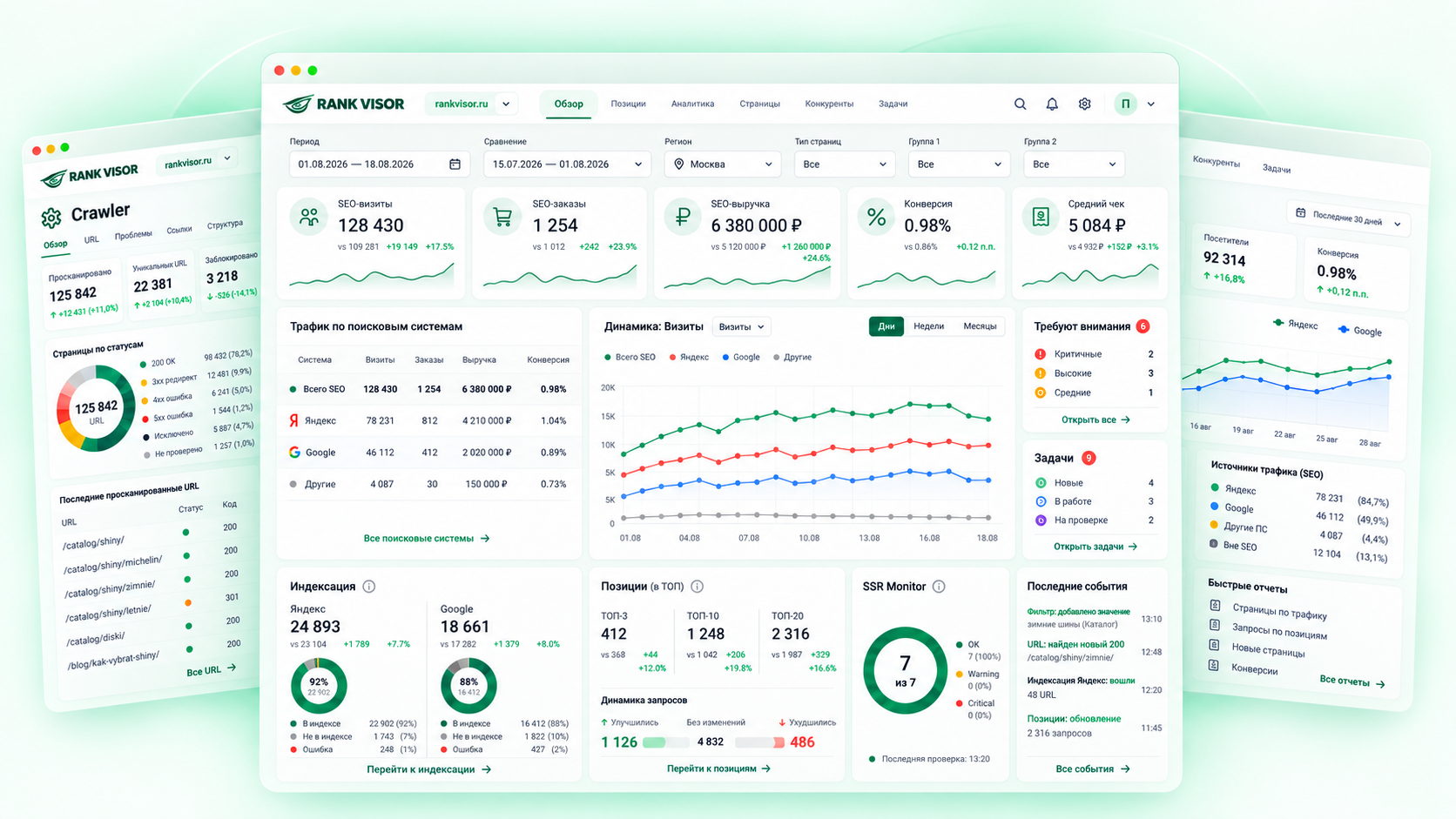Click the info icon next to Индексация

[x=369, y=587]
